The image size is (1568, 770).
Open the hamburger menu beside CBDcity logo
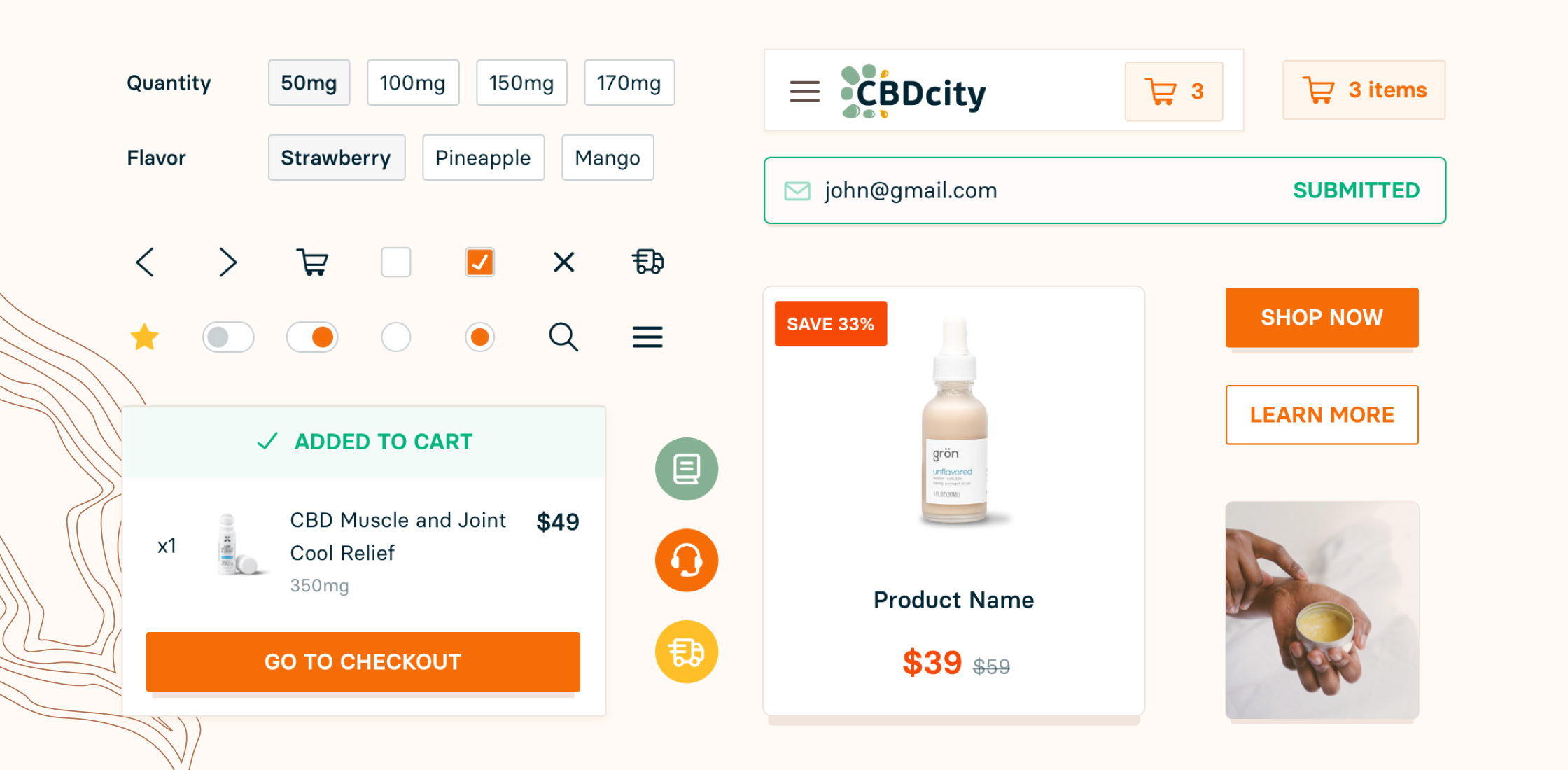[804, 91]
